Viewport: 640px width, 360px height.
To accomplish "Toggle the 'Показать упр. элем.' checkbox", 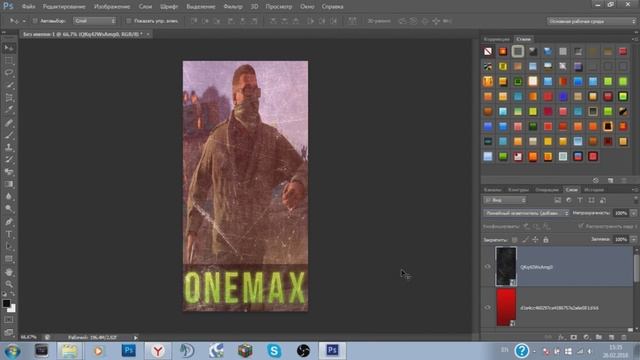I will (x=129, y=21).
